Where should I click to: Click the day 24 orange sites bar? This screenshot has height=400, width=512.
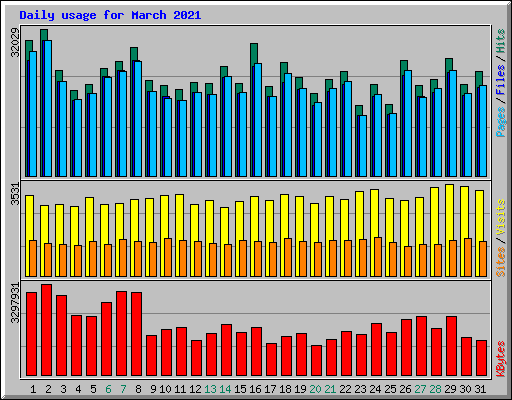pyautogui.click(x=378, y=257)
